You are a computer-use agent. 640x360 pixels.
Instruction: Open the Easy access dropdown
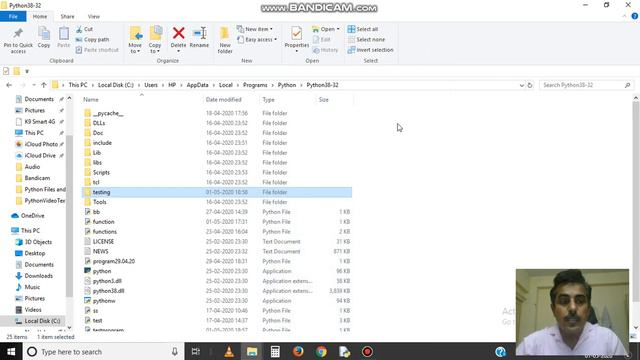tap(257, 40)
